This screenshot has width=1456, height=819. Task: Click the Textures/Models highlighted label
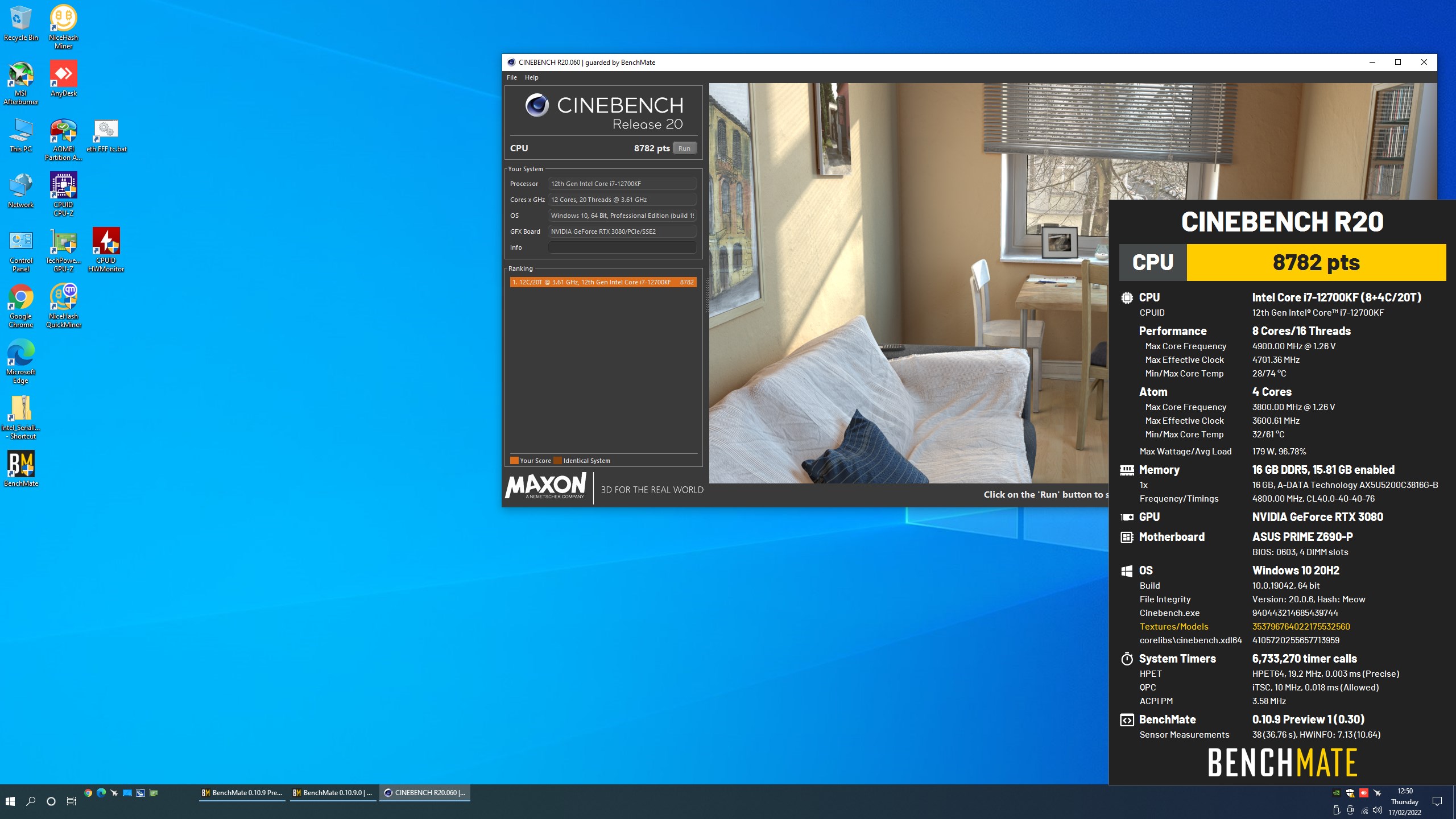coord(1174,626)
